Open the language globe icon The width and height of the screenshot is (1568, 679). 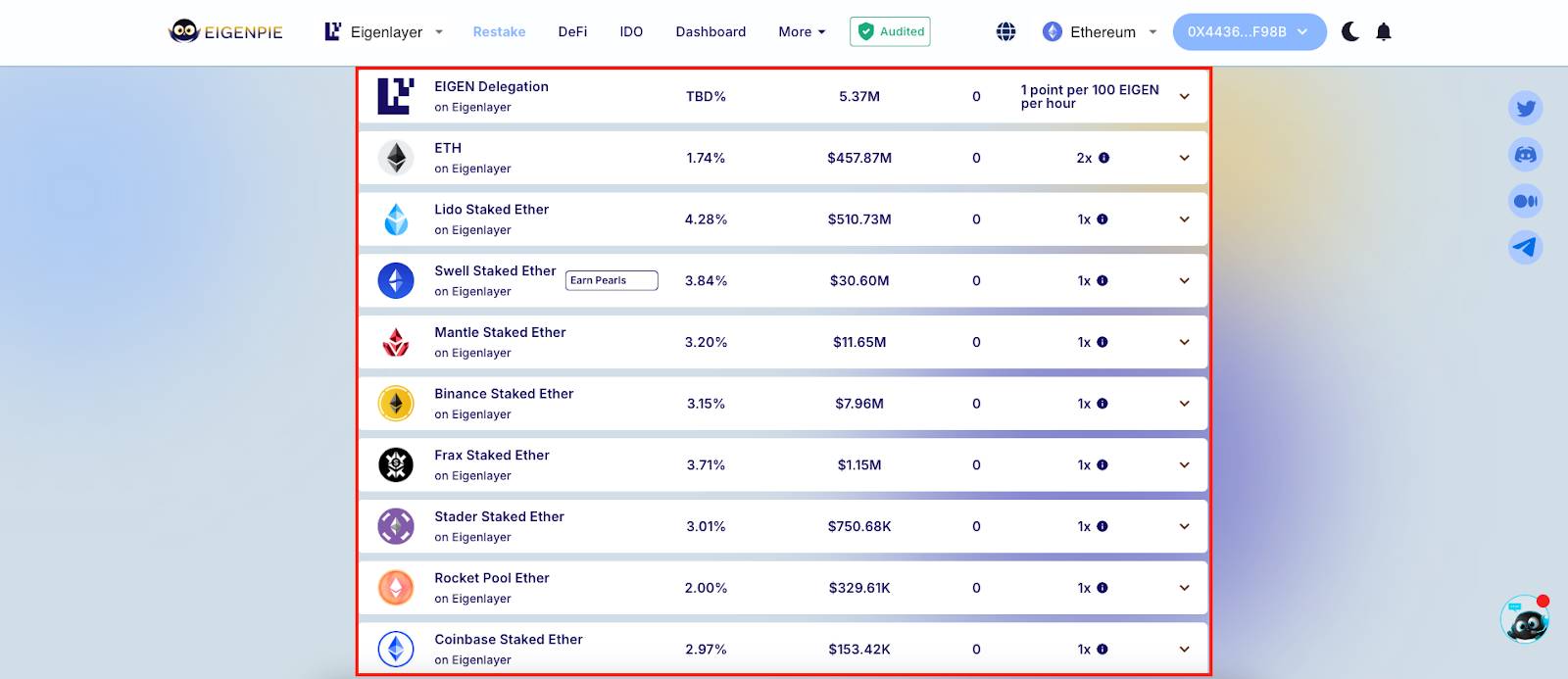[x=1005, y=31]
